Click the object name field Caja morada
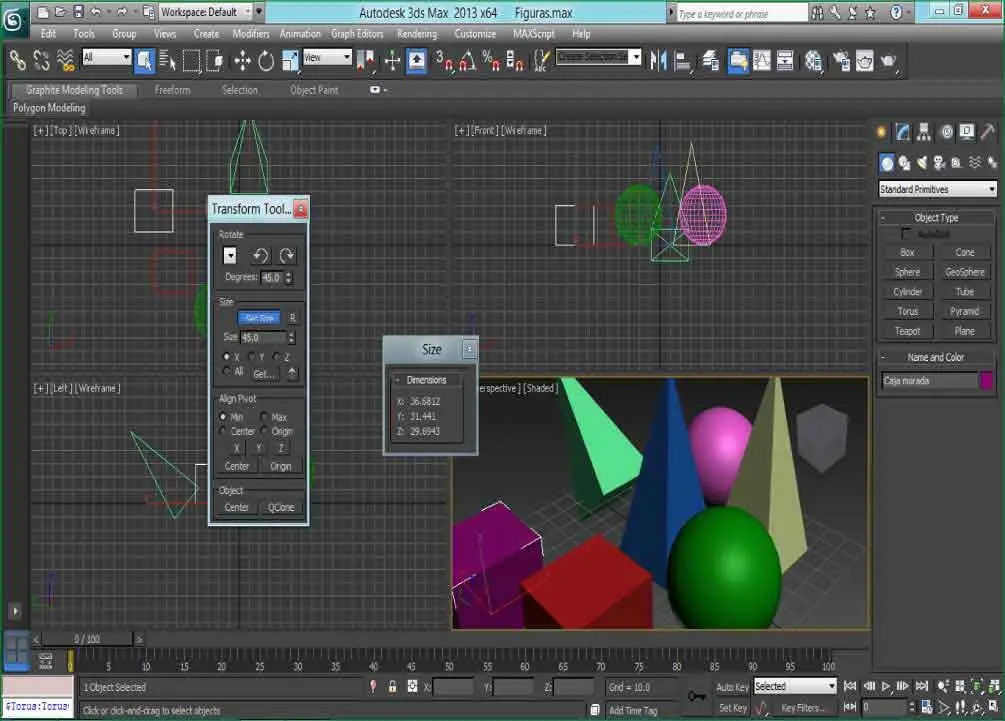1005x721 pixels. click(x=929, y=381)
